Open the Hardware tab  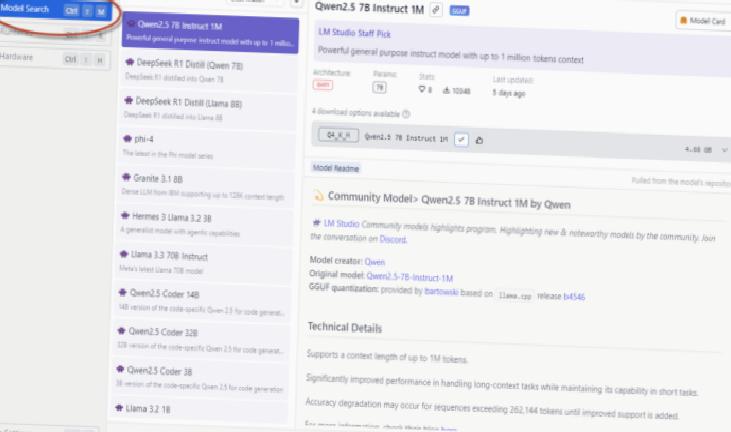pyautogui.click(x=55, y=59)
